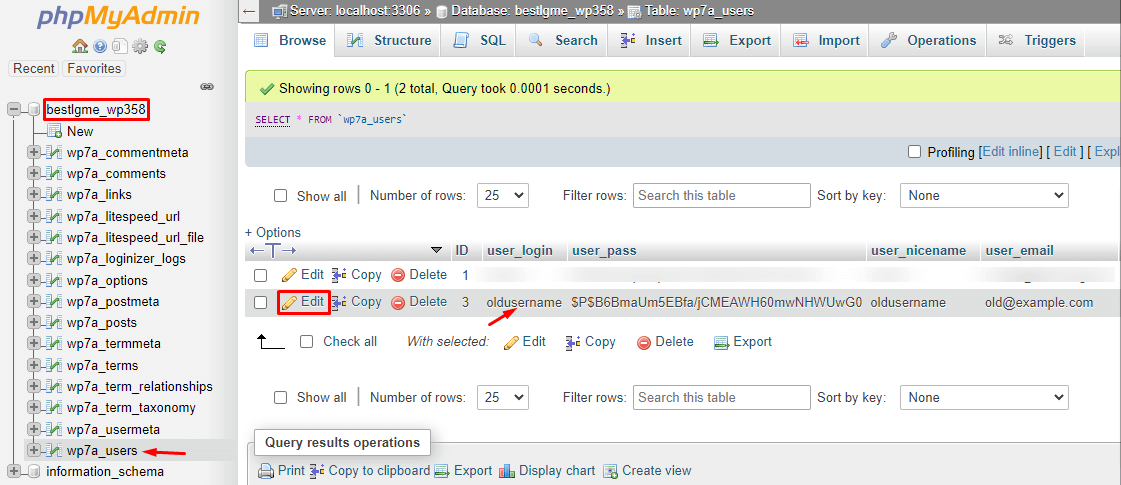Expand the wp7a_users table node
1121x485 pixels.
pos(33,451)
